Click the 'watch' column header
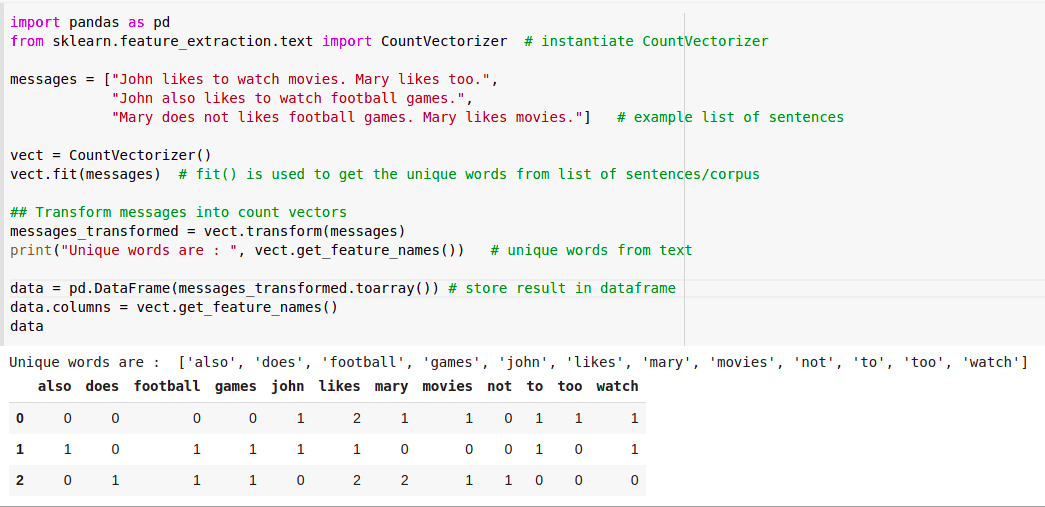This screenshot has height=507, width=1045. 617,386
